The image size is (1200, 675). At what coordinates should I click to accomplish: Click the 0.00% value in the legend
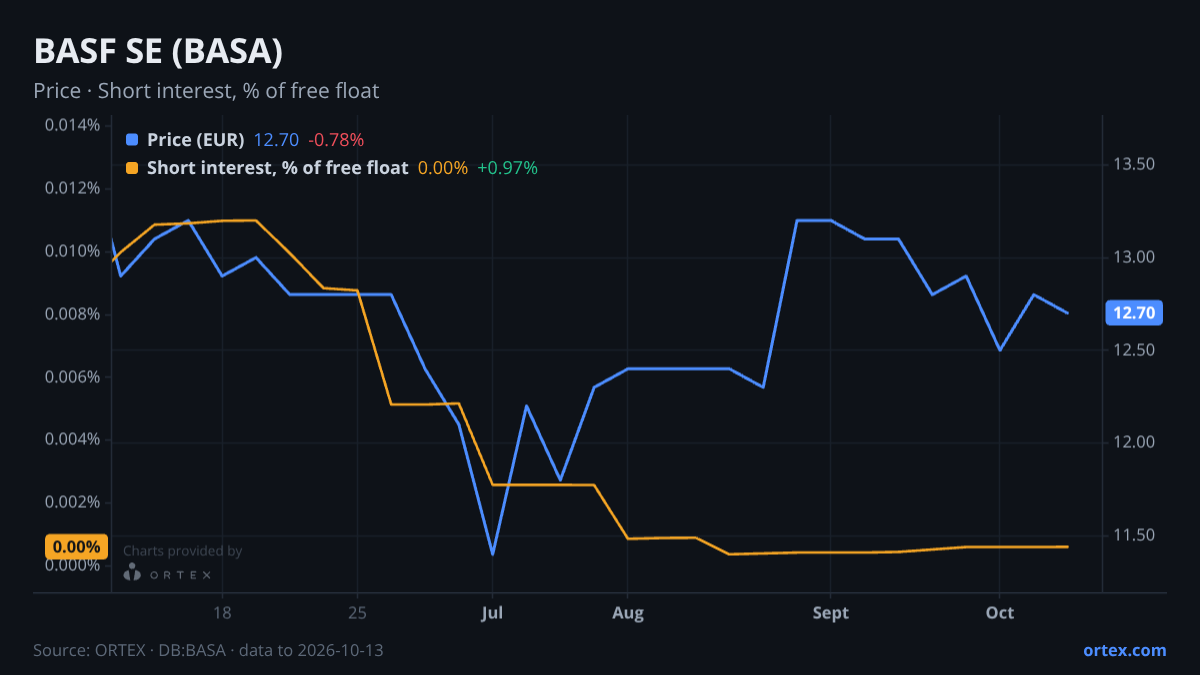443,168
